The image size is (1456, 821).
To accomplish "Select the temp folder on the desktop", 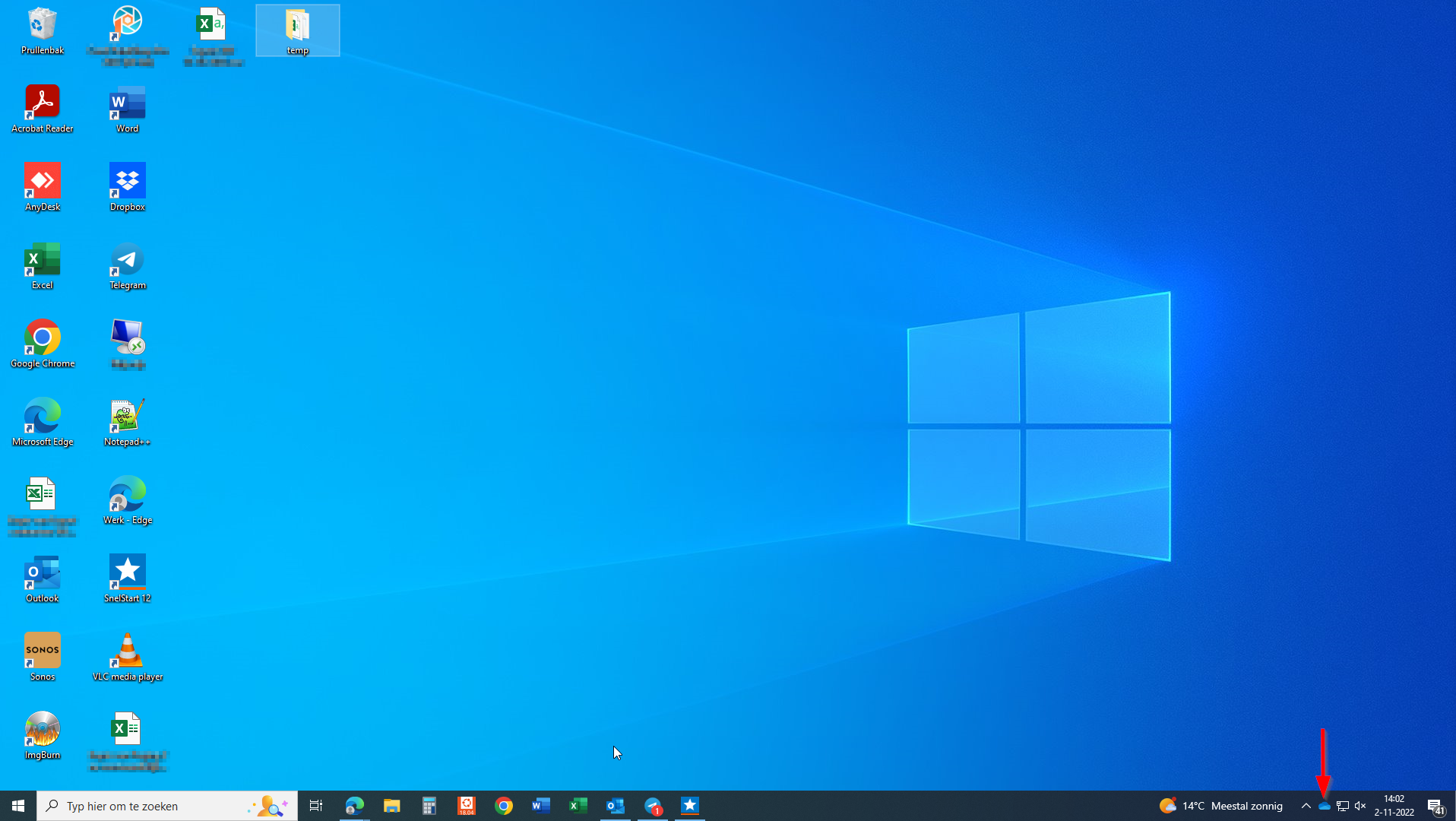I will coord(298,30).
